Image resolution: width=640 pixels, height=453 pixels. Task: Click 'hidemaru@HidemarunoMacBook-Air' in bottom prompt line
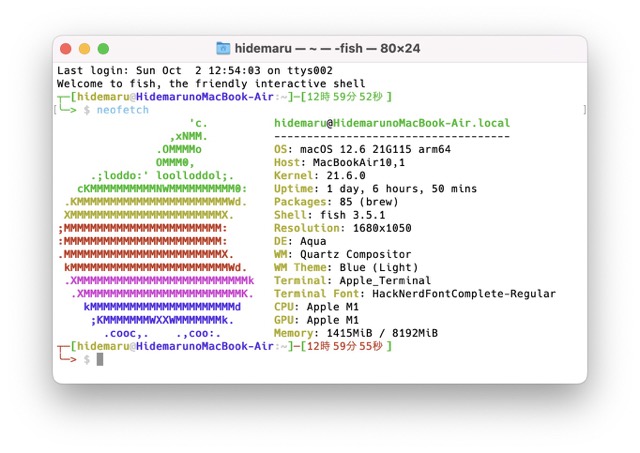(175, 346)
